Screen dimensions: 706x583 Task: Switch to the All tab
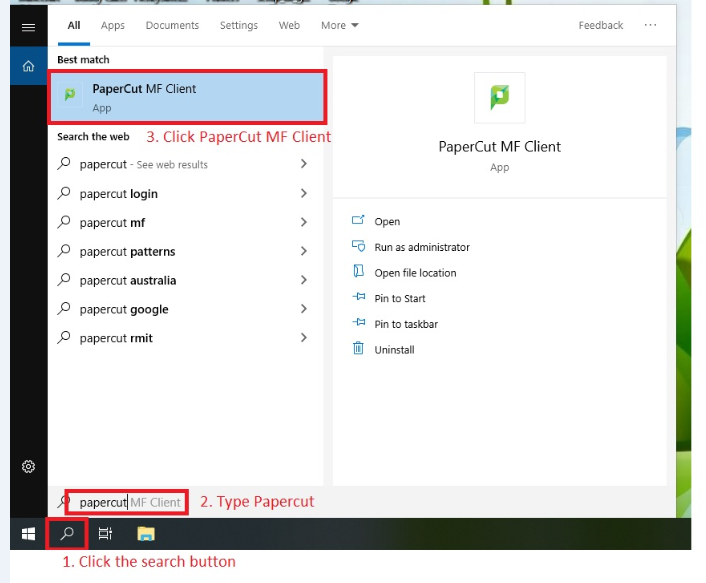coord(74,26)
